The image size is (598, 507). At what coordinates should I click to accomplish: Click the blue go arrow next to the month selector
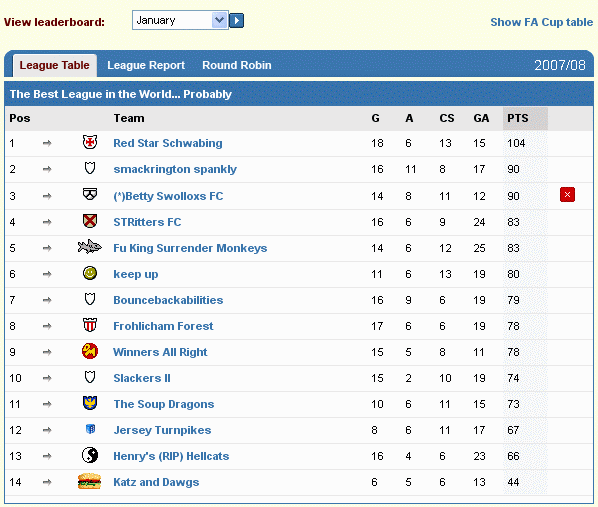point(237,20)
